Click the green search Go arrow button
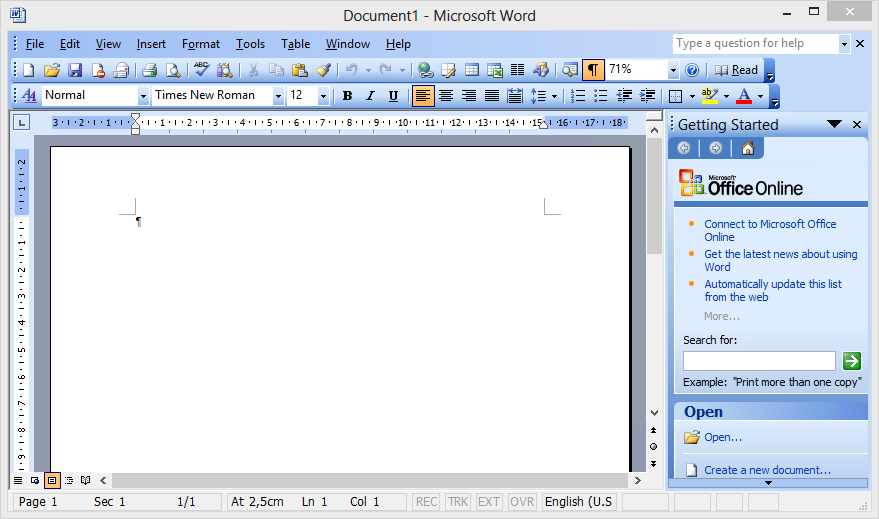 tap(852, 361)
